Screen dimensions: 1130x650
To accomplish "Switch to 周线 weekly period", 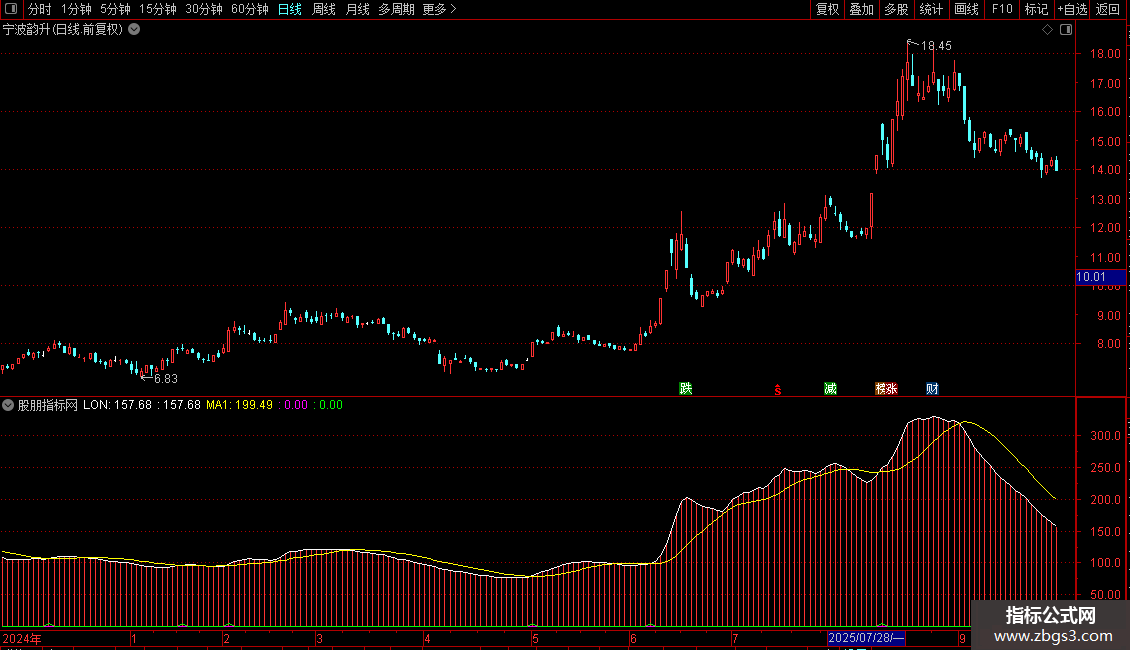I will pos(324,9).
